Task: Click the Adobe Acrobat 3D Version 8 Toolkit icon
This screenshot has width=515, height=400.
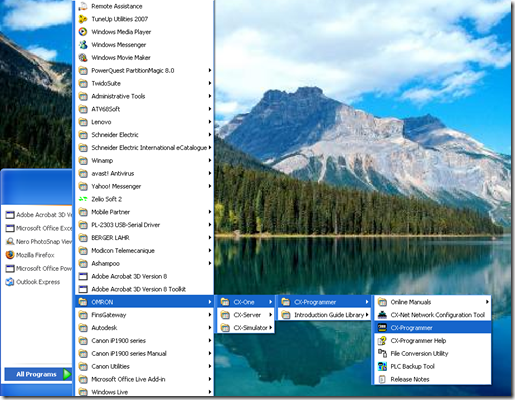Action: (x=83, y=289)
